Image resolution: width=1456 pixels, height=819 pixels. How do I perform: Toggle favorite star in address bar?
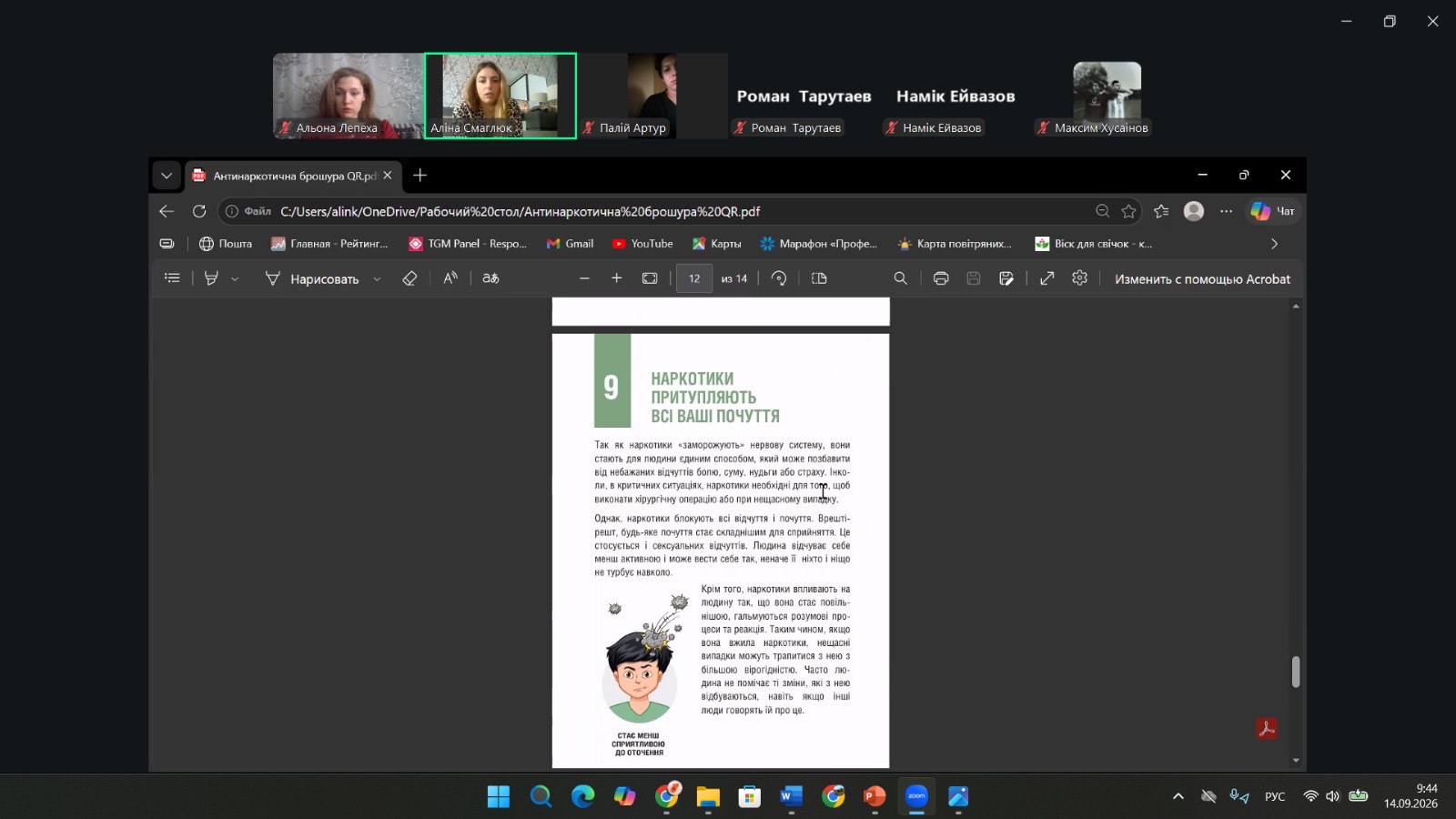click(x=1129, y=211)
